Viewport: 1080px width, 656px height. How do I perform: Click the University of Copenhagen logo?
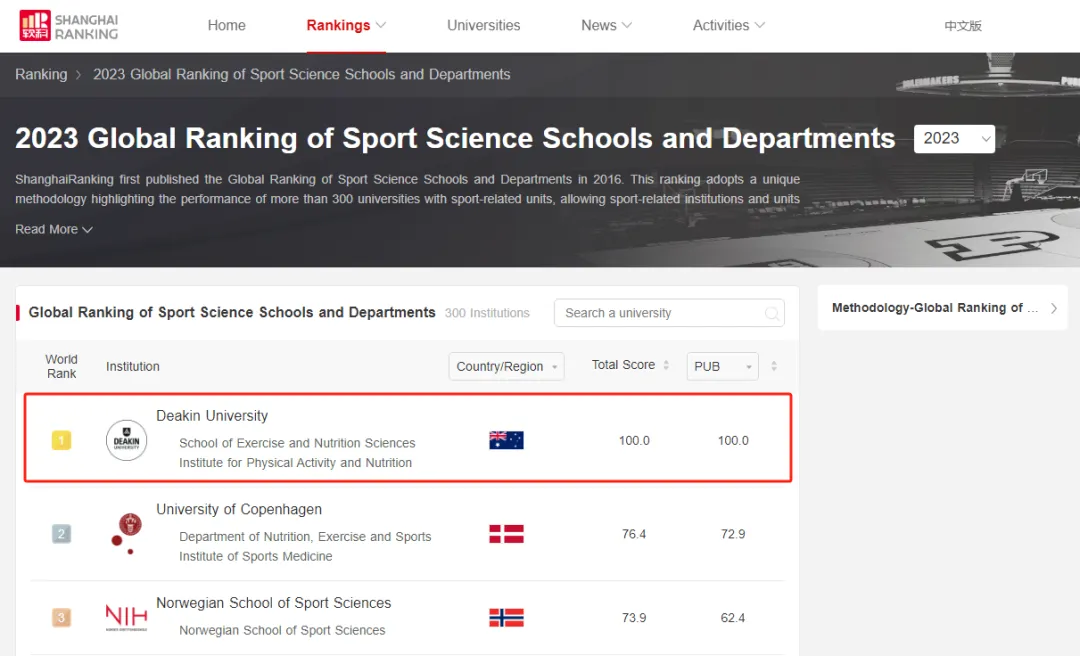pyautogui.click(x=126, y=534)
